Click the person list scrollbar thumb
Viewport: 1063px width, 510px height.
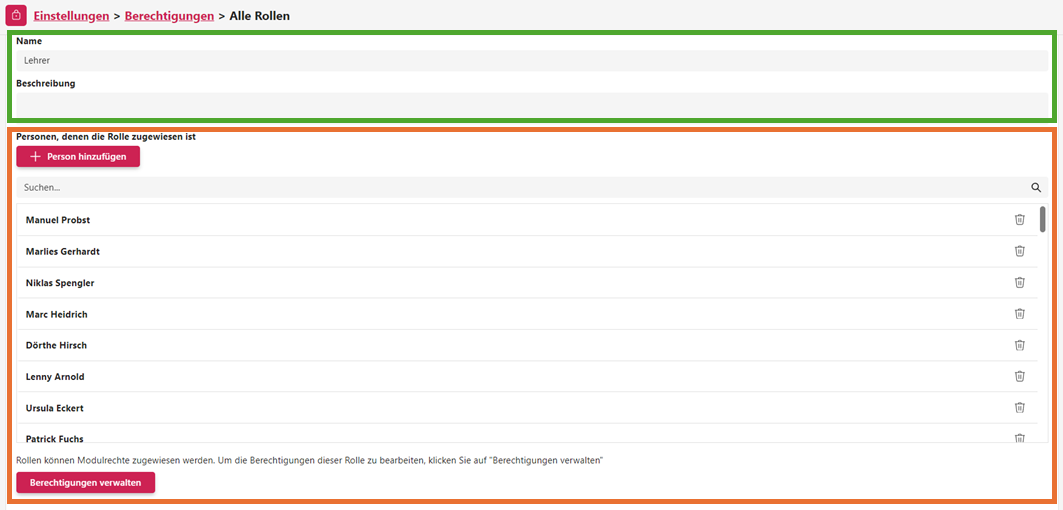(x=1043, y=219)
